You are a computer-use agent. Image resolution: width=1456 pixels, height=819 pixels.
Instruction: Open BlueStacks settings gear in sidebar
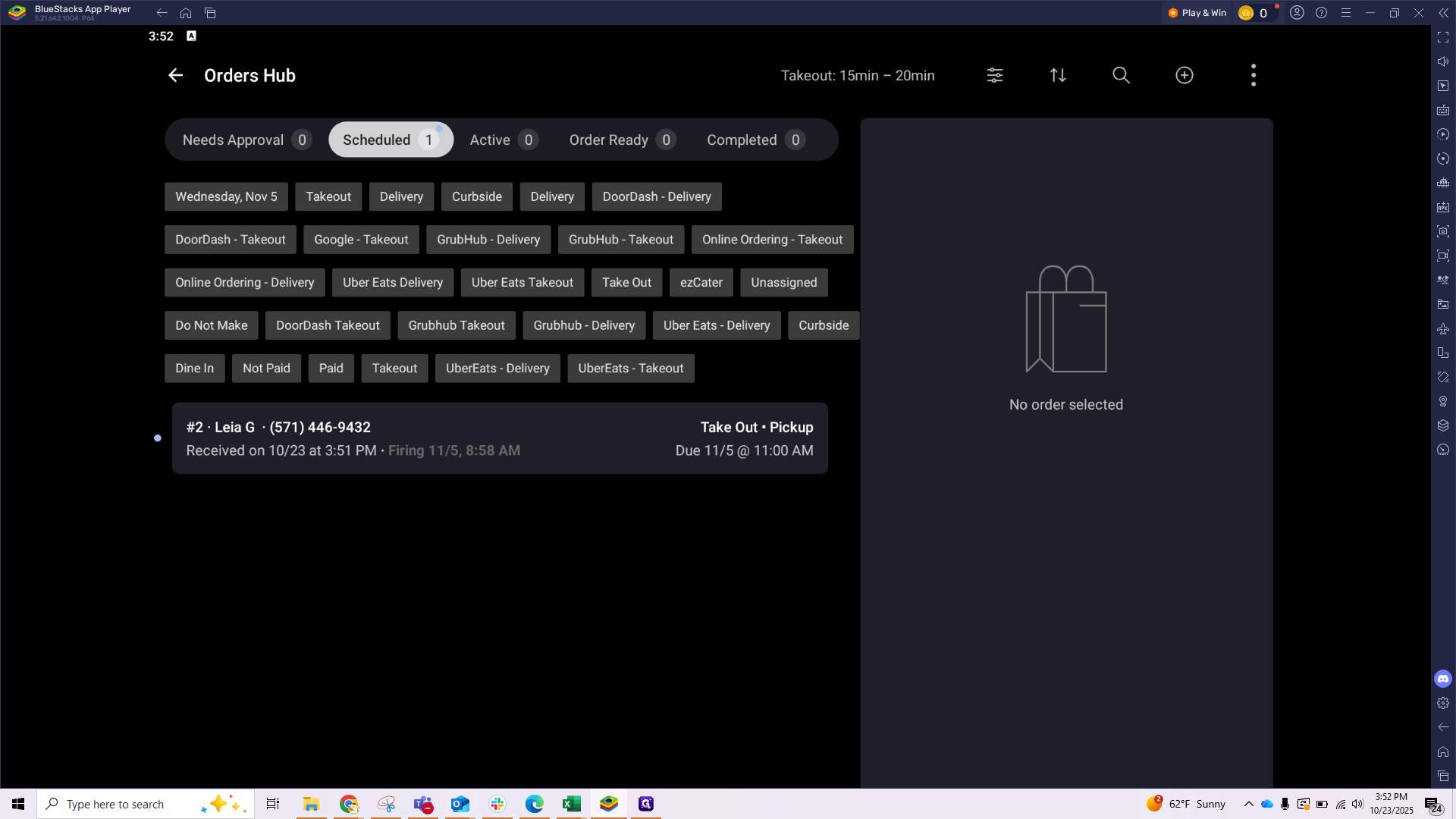1442,703
